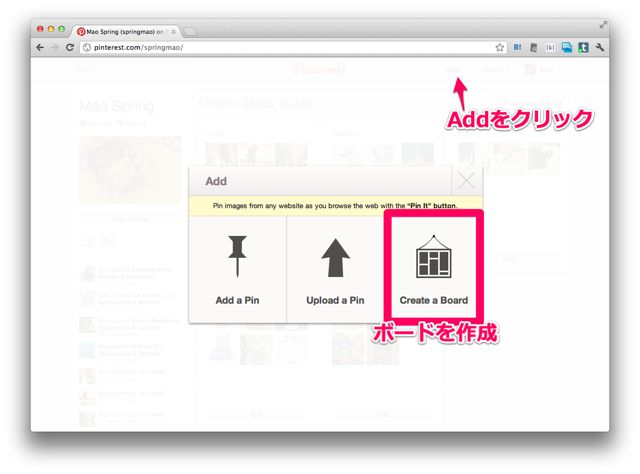Click the Tumblr t extension icon
Image resolution: width=640 pixels, height=474 pixels.
[583, 47]
